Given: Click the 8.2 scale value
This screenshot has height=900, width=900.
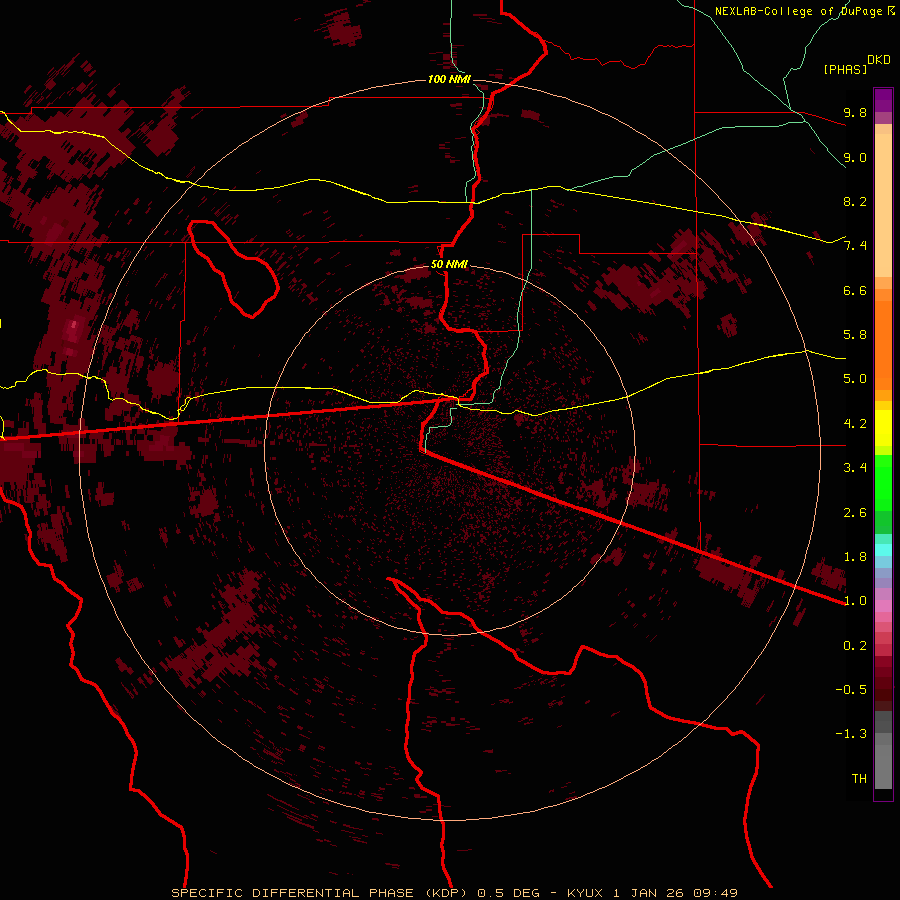Looking at the screenshot, I should tap(855, 201).
